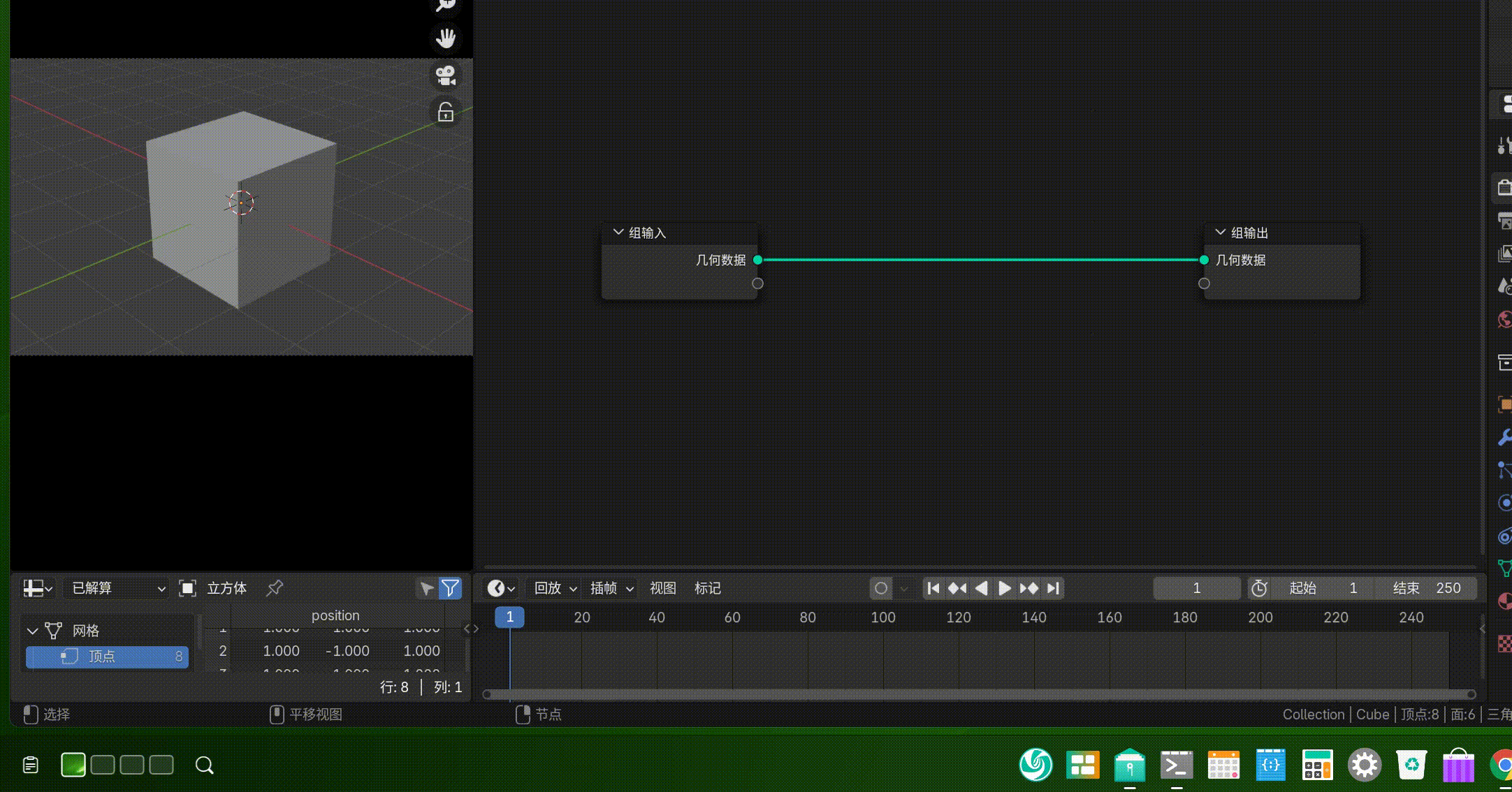The image size is (1512, 792).
Task: Open the 插帧 keying popover
Action: click(x=611, y=589)
